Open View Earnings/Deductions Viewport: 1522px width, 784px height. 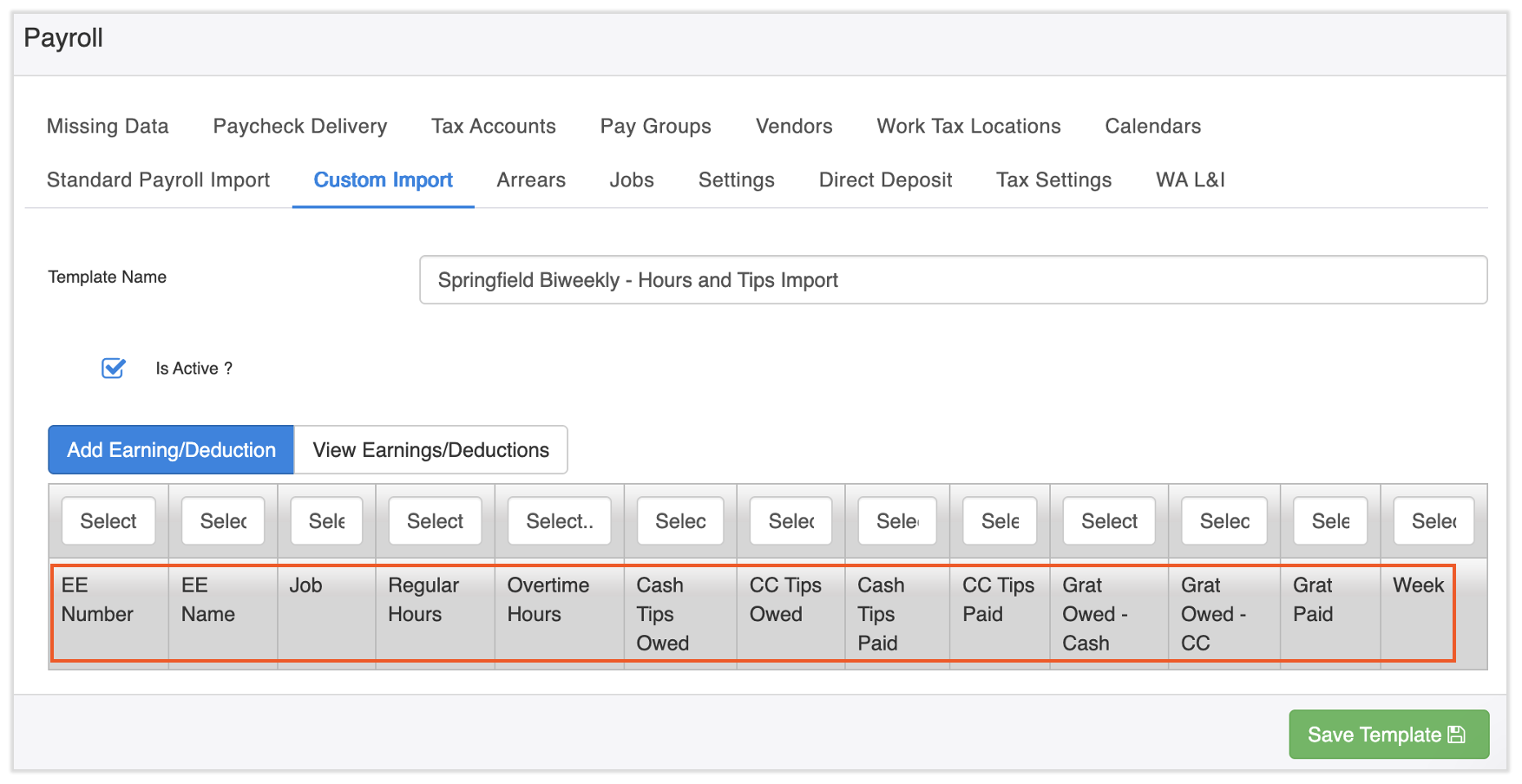430,450
